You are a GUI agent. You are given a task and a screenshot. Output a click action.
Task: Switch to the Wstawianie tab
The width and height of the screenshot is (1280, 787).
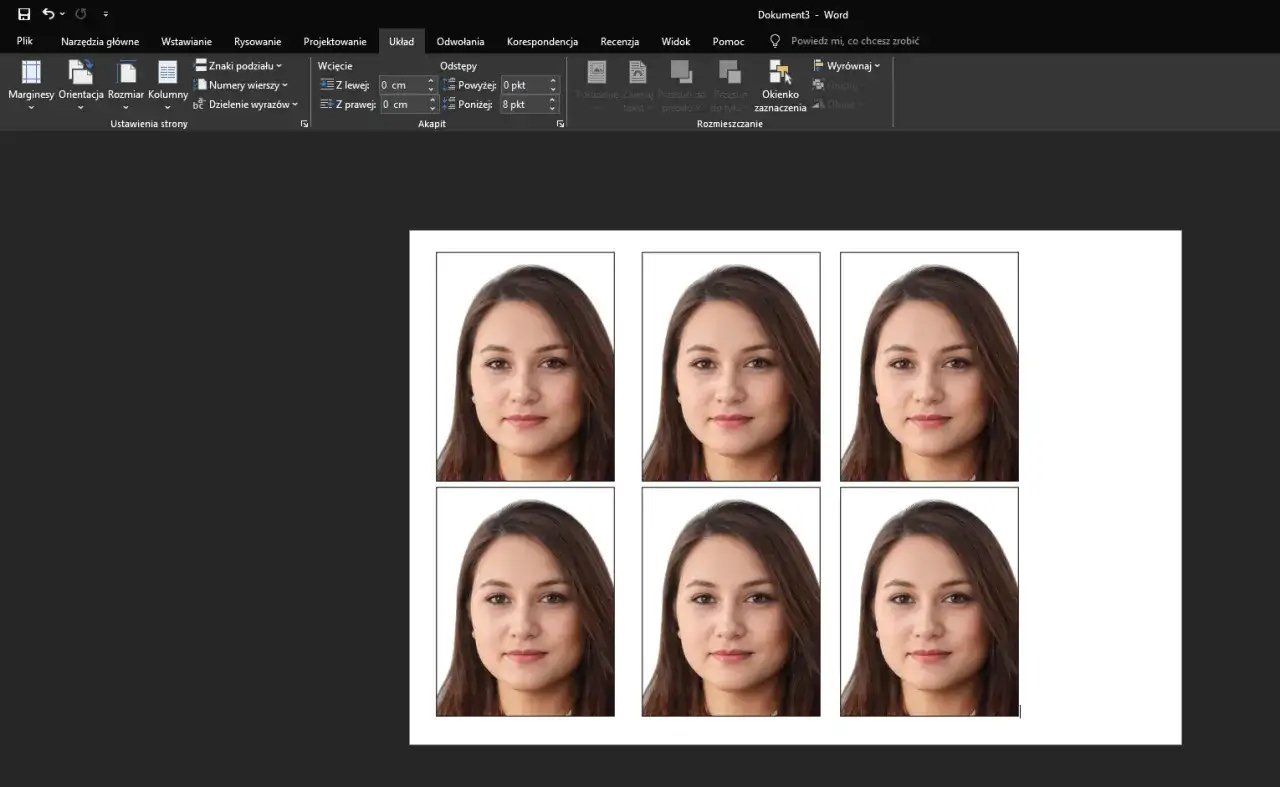[x=186, y=41]
